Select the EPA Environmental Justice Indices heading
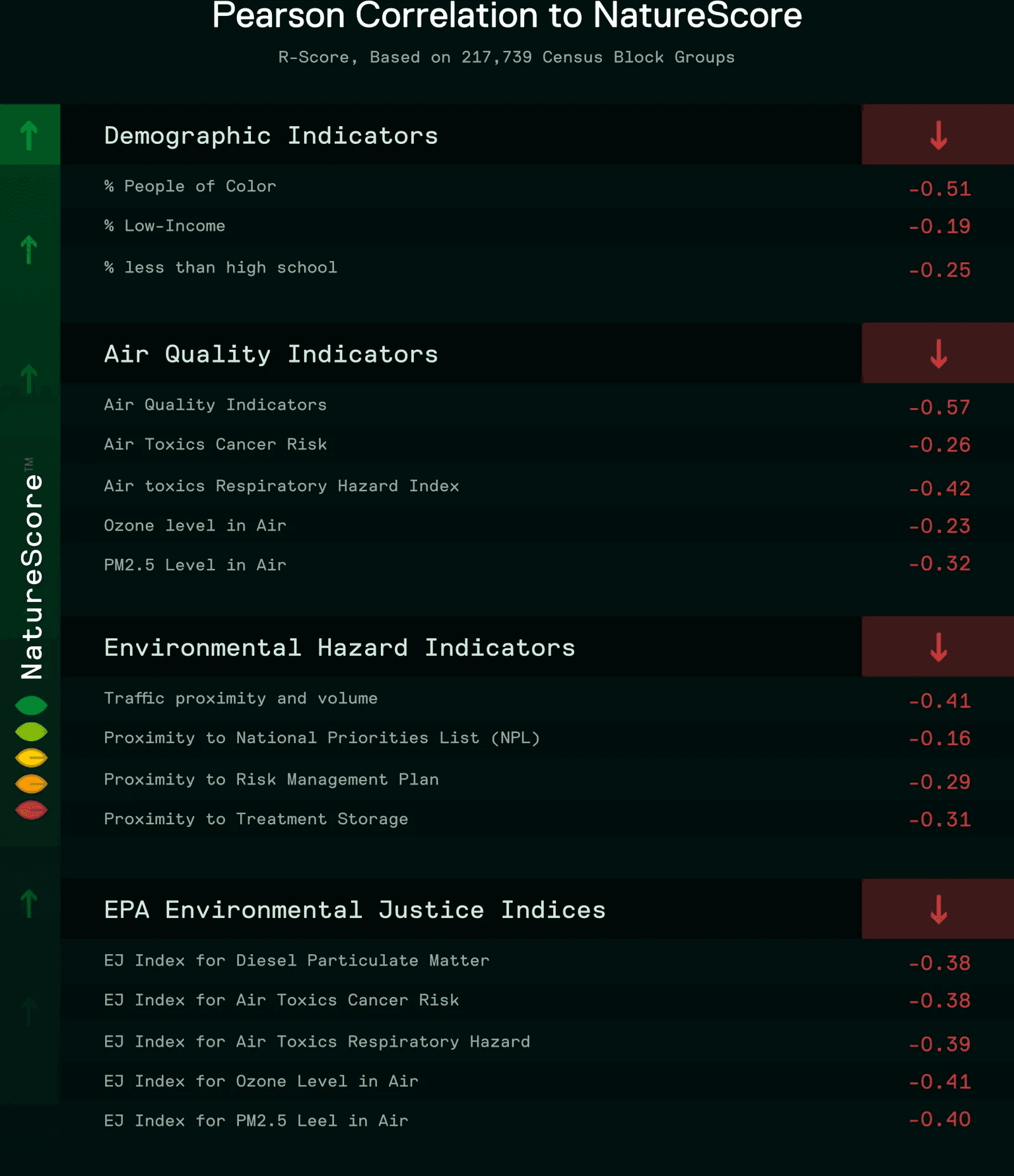Viewport: 1014px width, 1176px height. tap(355, 910)
